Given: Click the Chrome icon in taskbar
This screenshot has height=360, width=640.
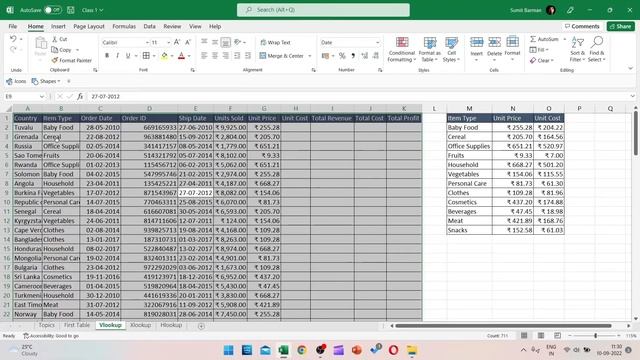Looking at the screenshot, I should (302, 350).
